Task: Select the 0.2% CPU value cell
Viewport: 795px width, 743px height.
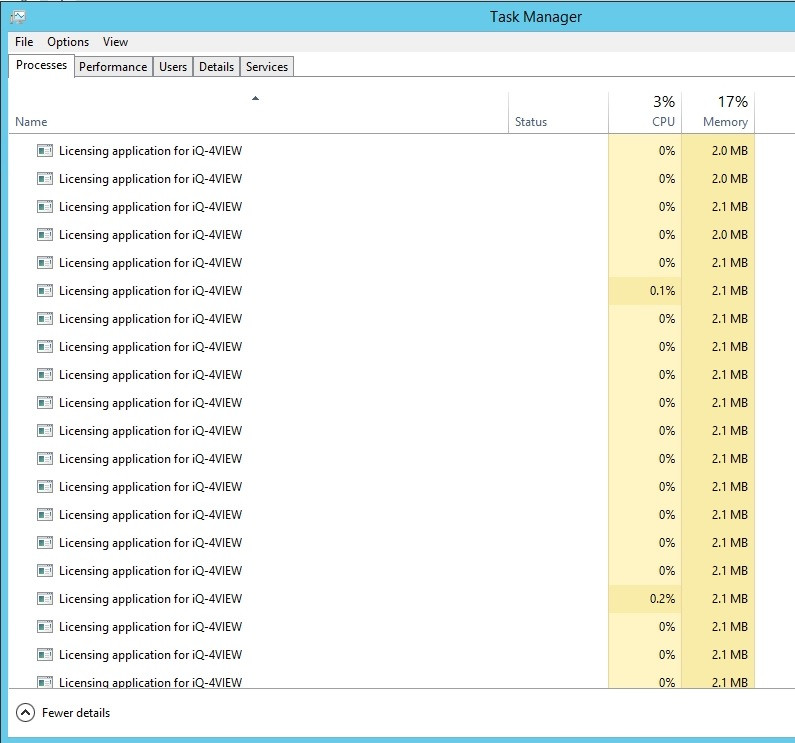Action: coord(645,598)
